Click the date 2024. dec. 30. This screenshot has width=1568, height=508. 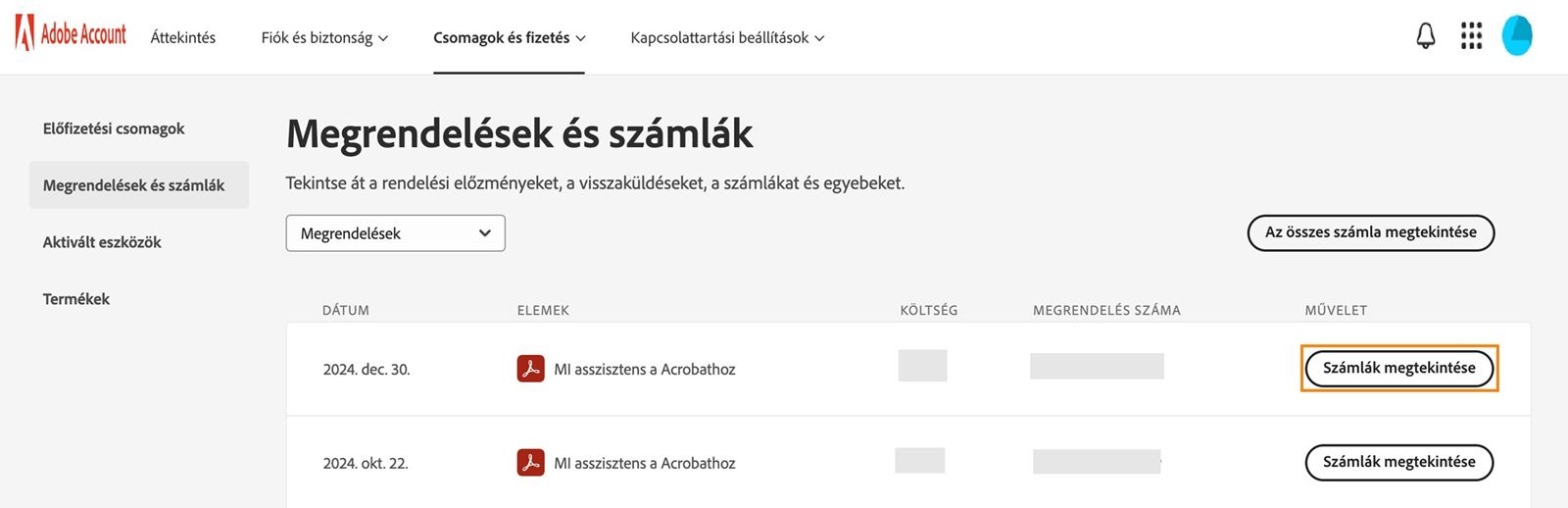(367, 370)
